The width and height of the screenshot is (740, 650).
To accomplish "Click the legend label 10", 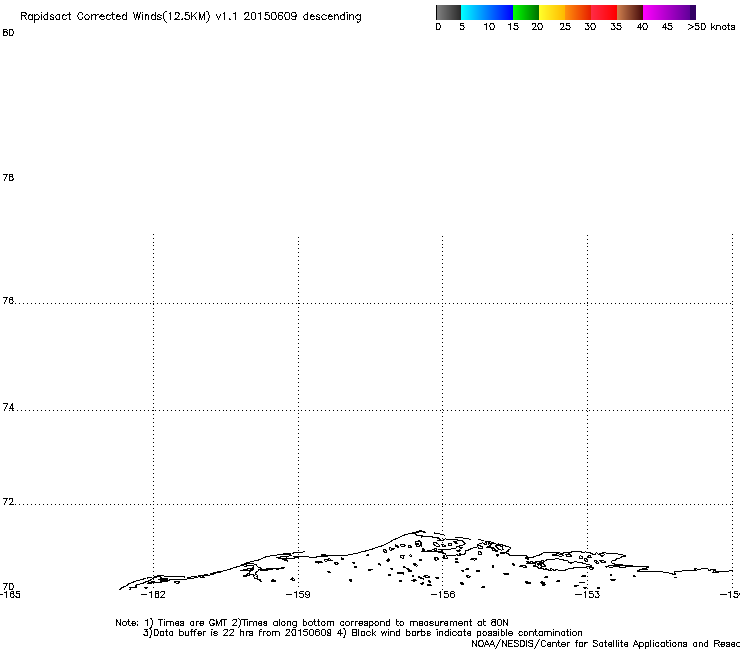I will coord(489,27).
